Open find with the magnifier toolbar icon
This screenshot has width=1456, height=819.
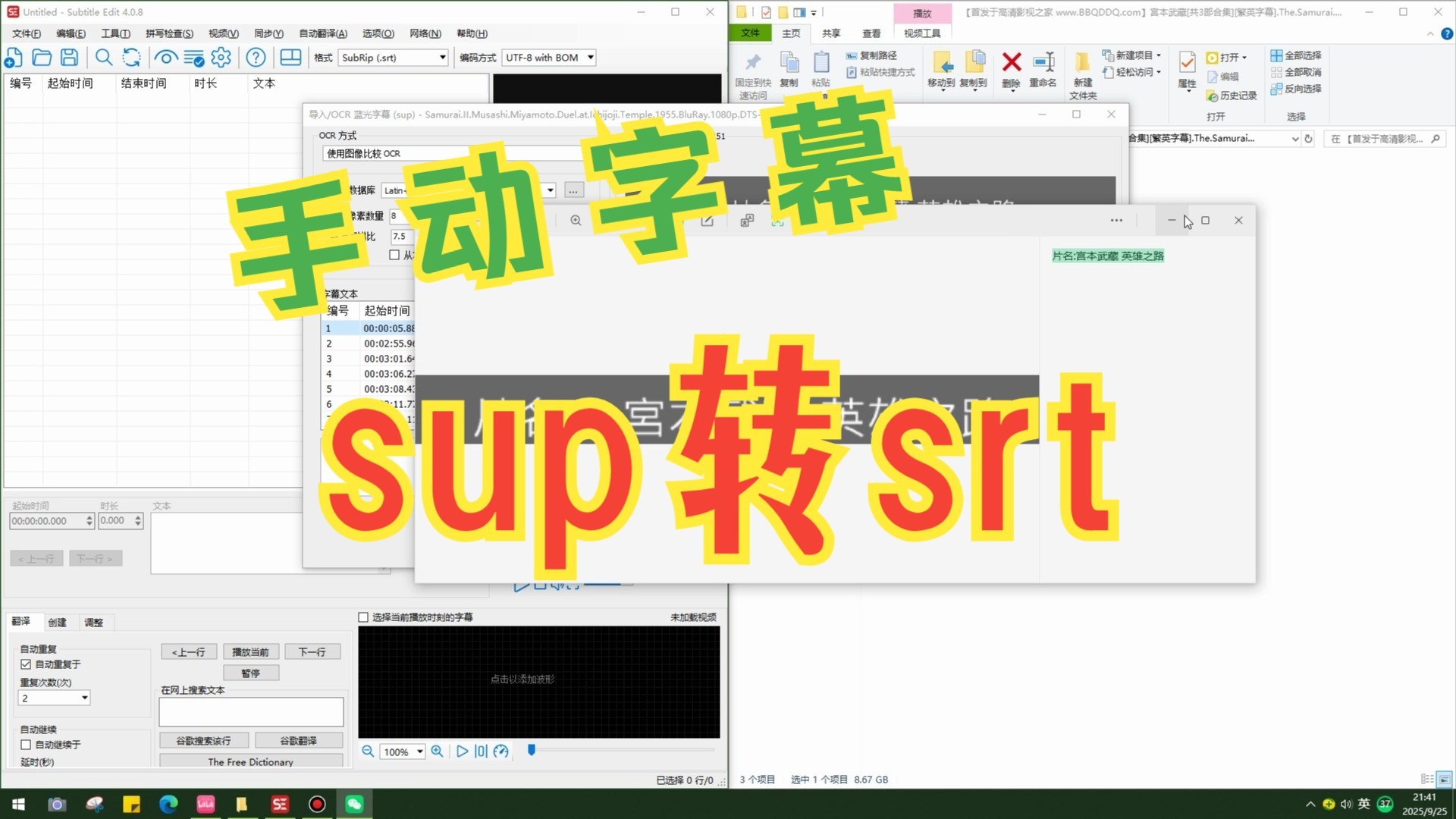[104, 58]
